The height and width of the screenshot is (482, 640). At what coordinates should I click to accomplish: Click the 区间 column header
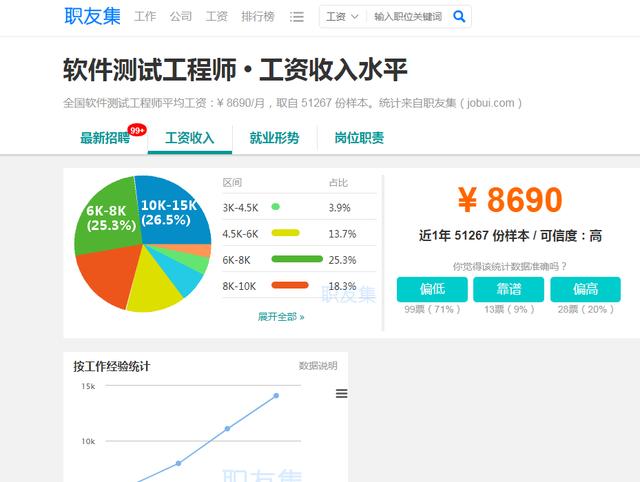click(x=232, y=183)
